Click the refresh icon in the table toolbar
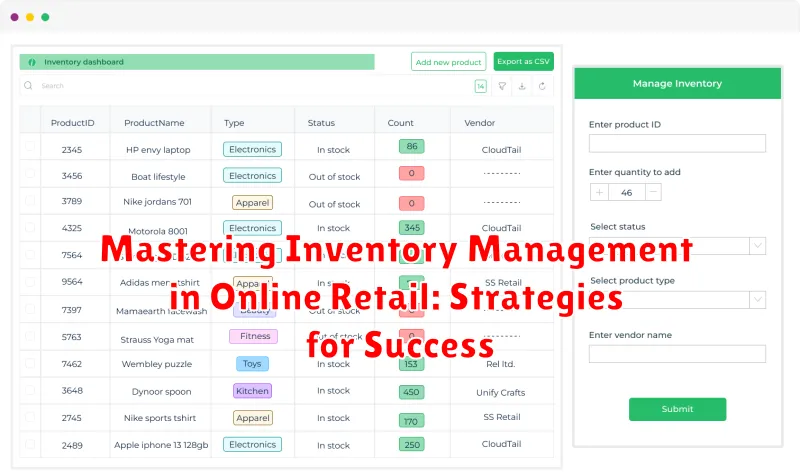Viewport: 800px width, 476px height. pos(542,86)
